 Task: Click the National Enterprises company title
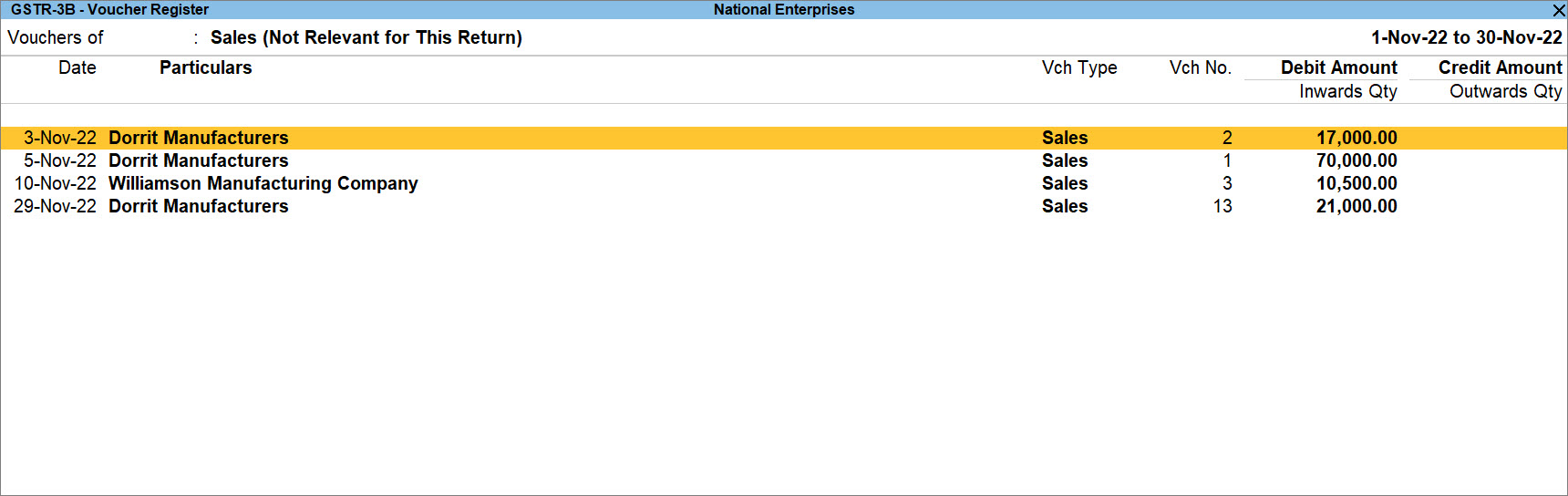784,9
